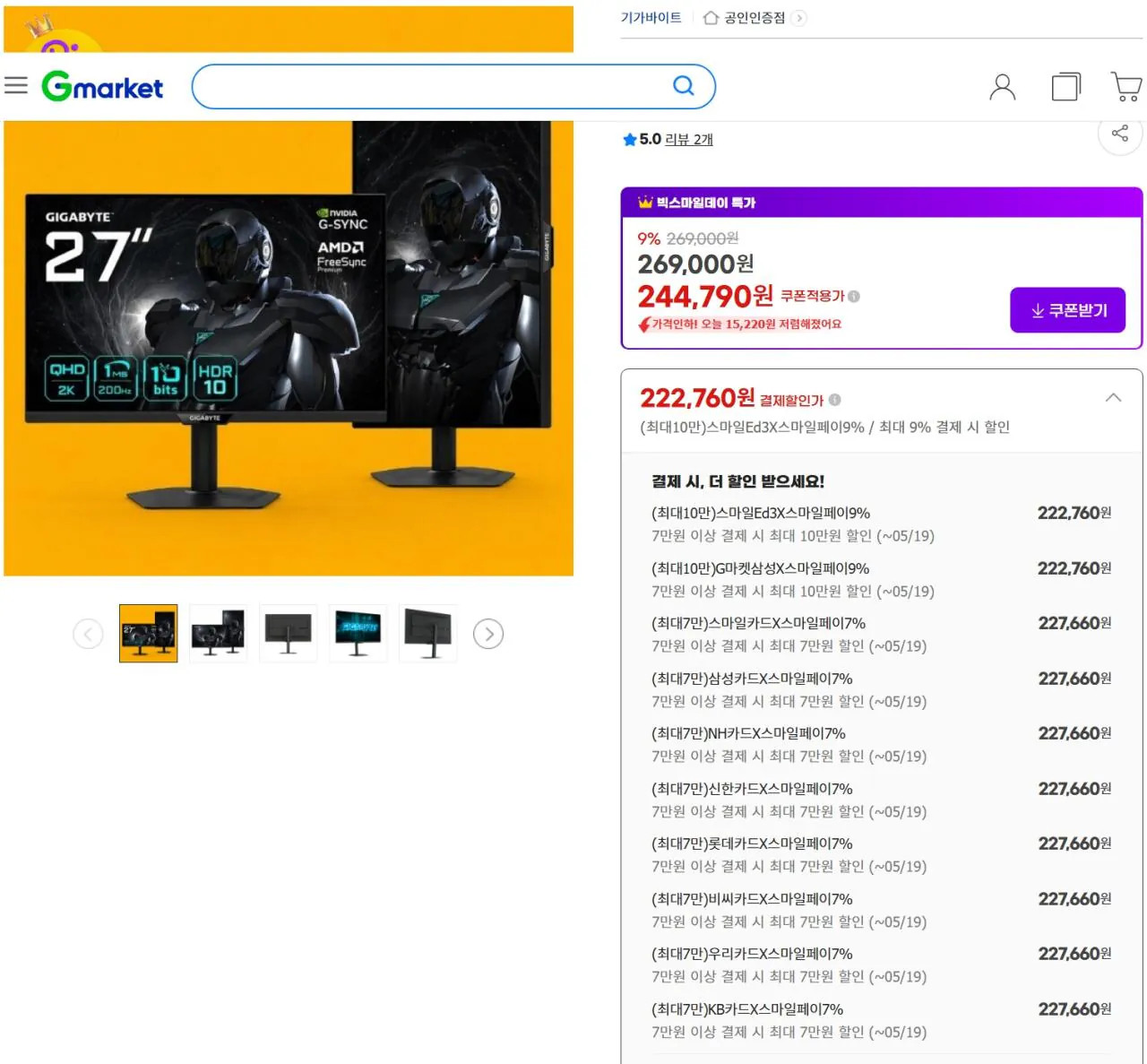This screenshot has height=1064, width=1147.
Task: Select the second thumbnail with two monitors
Action: 218,633
